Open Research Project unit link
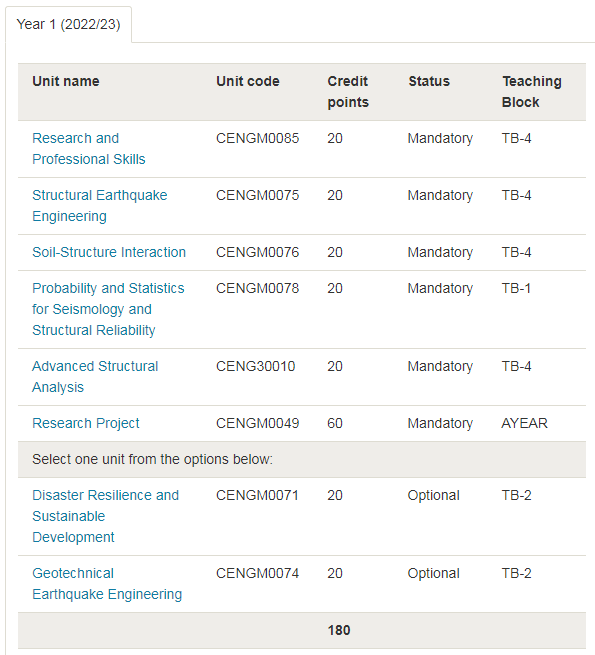This screenshot has height=655, width=595. 86,423
